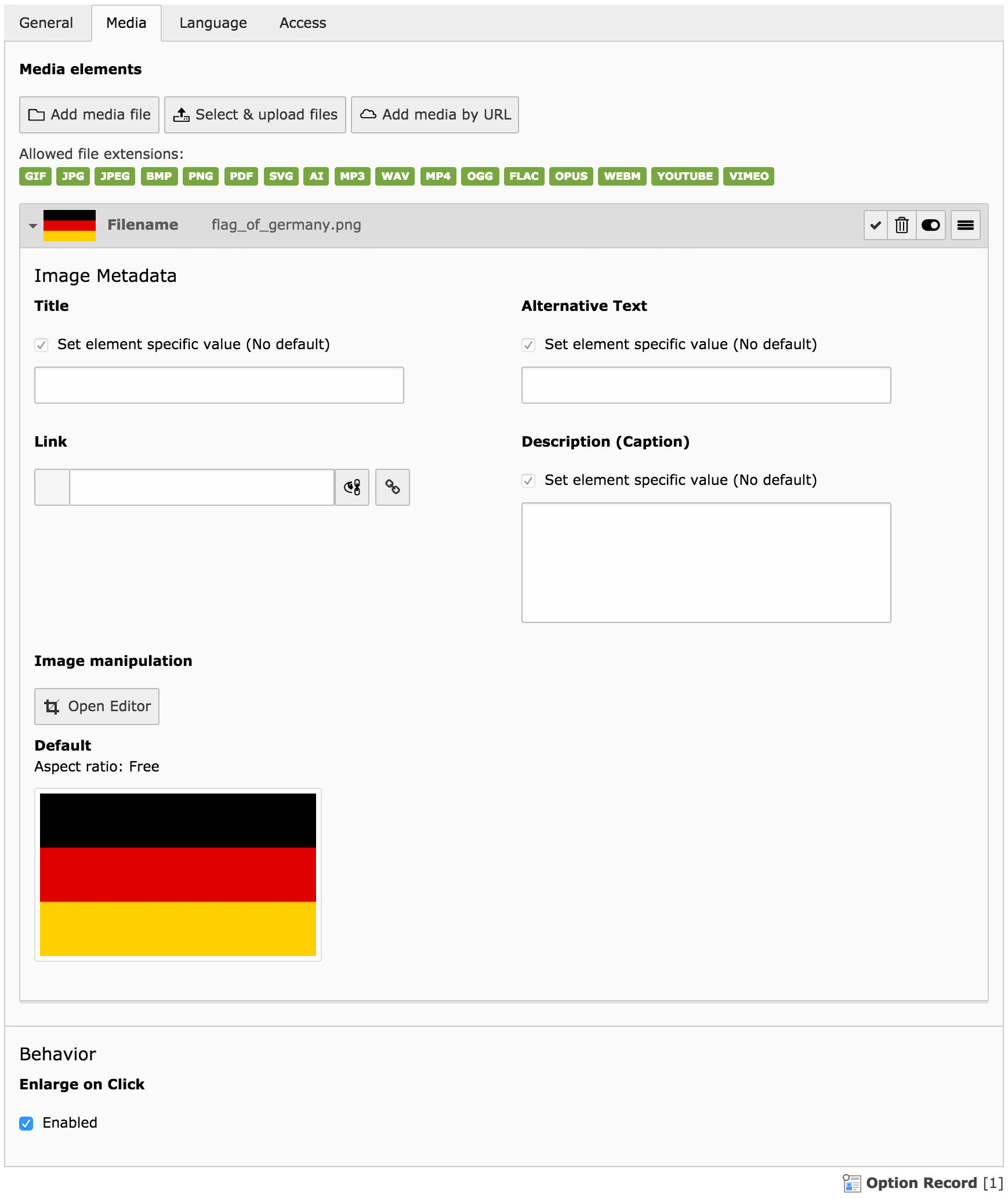The height and width of the screenshot is (1199, 1008).
Task: Open the image manipulation editor
Action: pos(97,707)
